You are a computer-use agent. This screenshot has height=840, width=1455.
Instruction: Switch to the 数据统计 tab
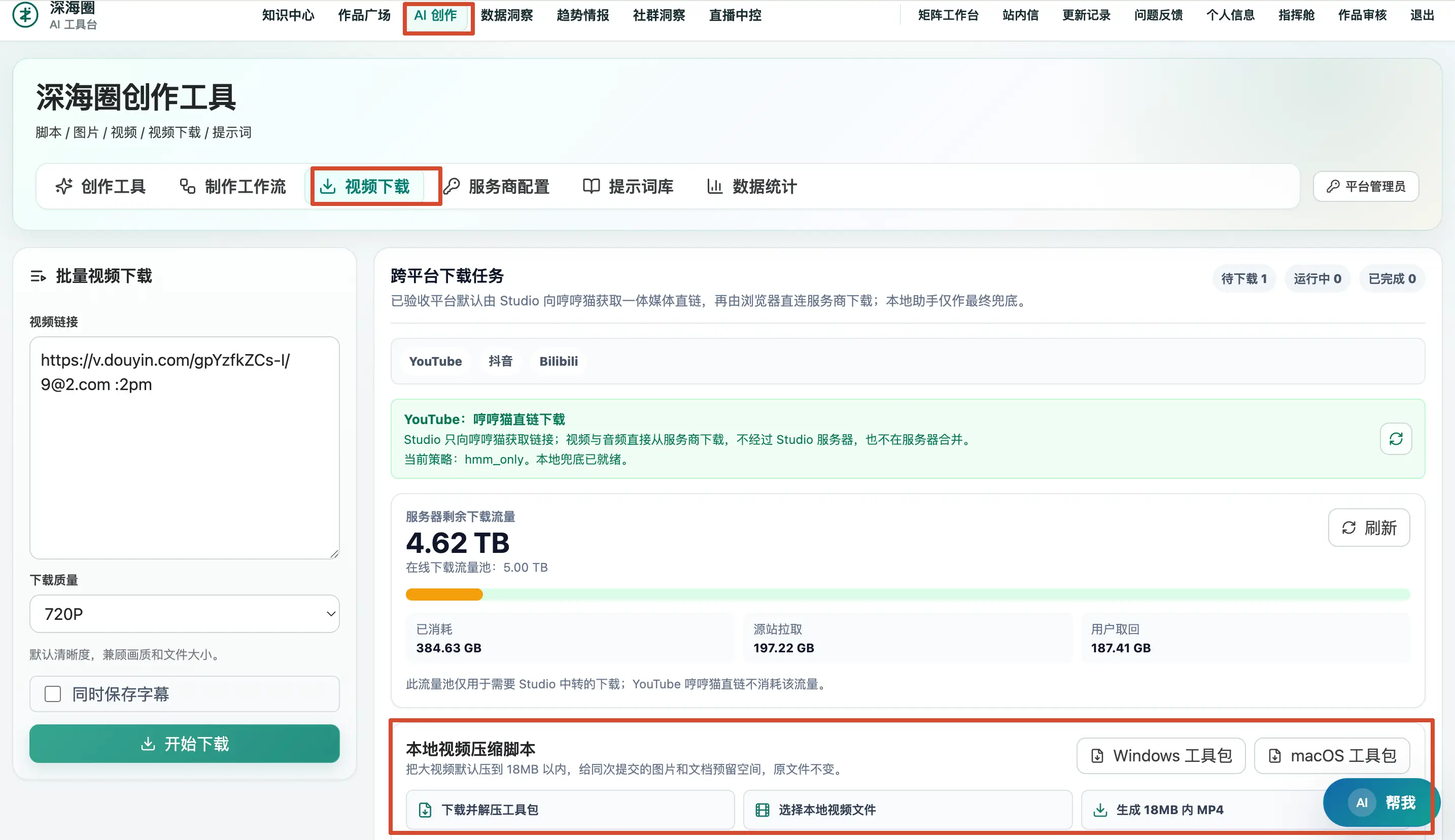(752, 186)
